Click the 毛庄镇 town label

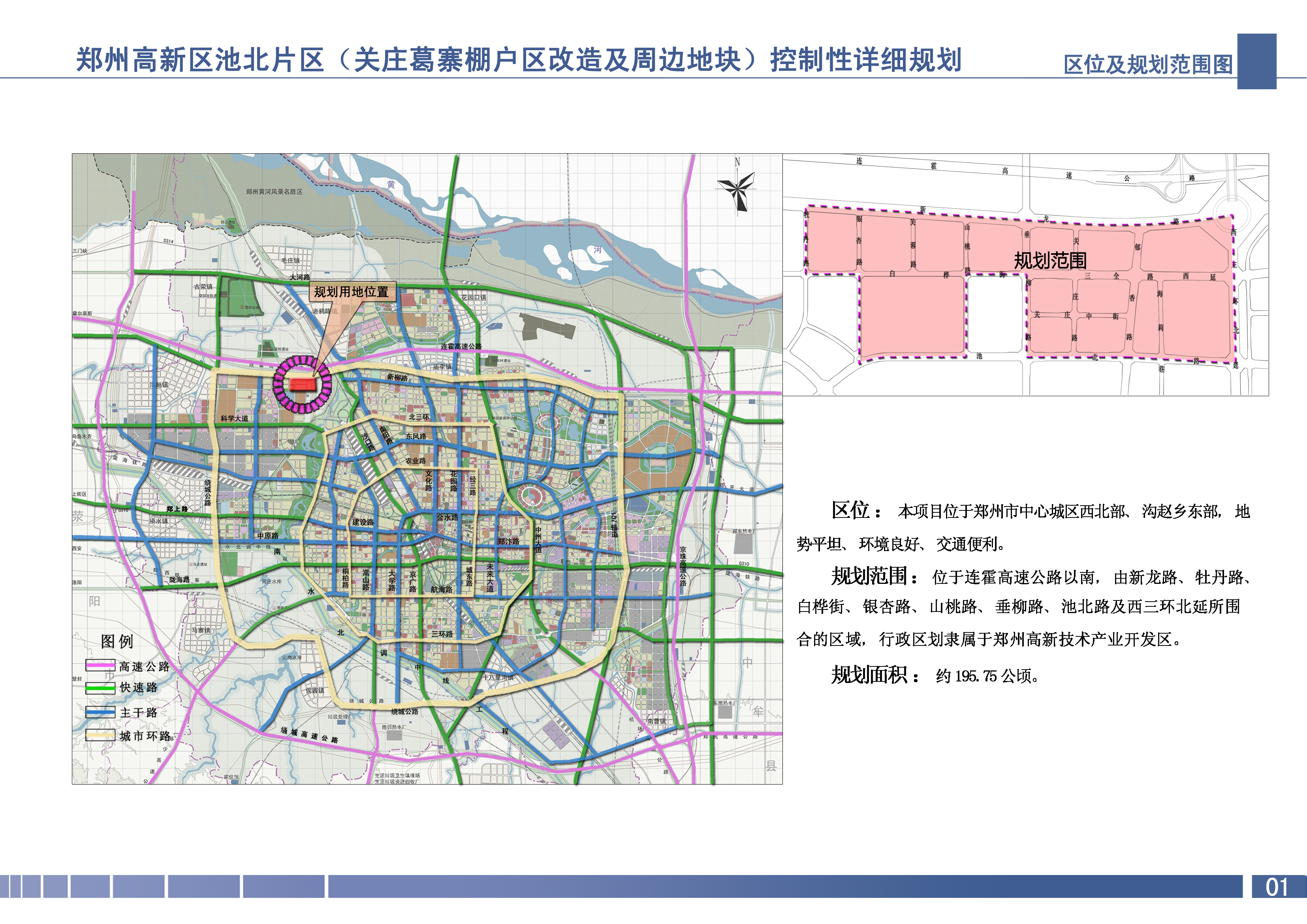[x=290, y=261]
